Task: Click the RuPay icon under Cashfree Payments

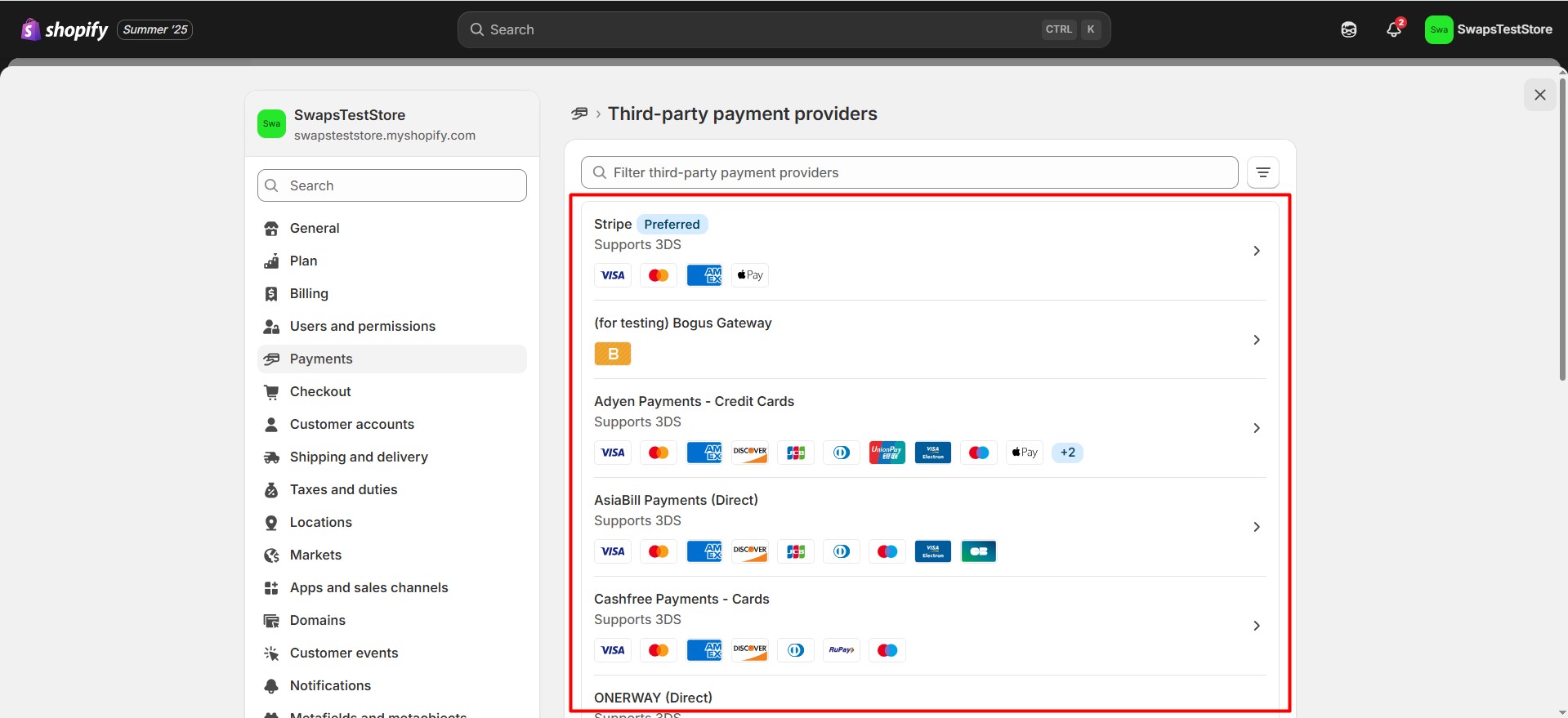Action: click(841, 650)
